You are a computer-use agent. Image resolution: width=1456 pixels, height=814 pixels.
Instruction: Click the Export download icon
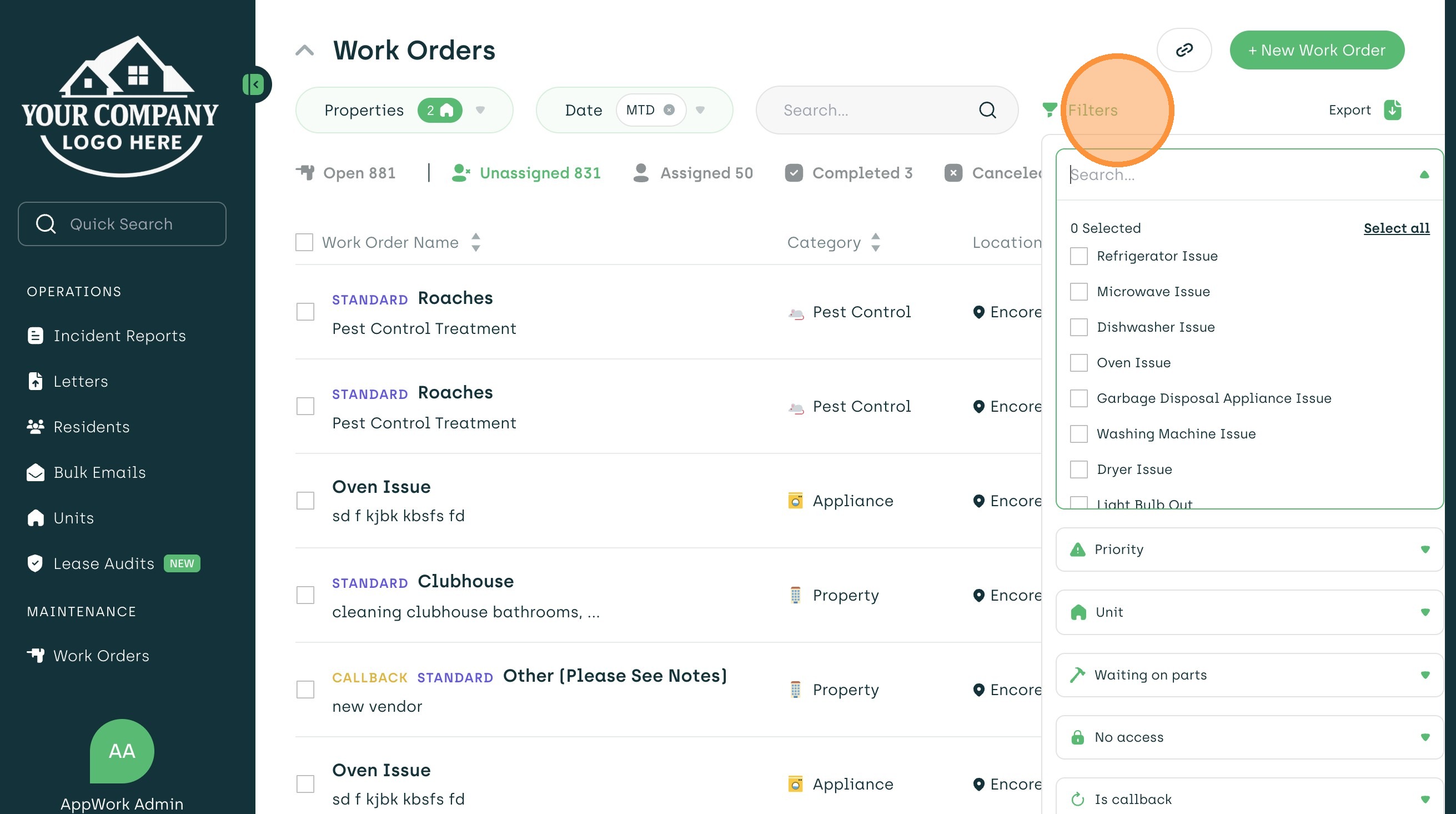1393,110
